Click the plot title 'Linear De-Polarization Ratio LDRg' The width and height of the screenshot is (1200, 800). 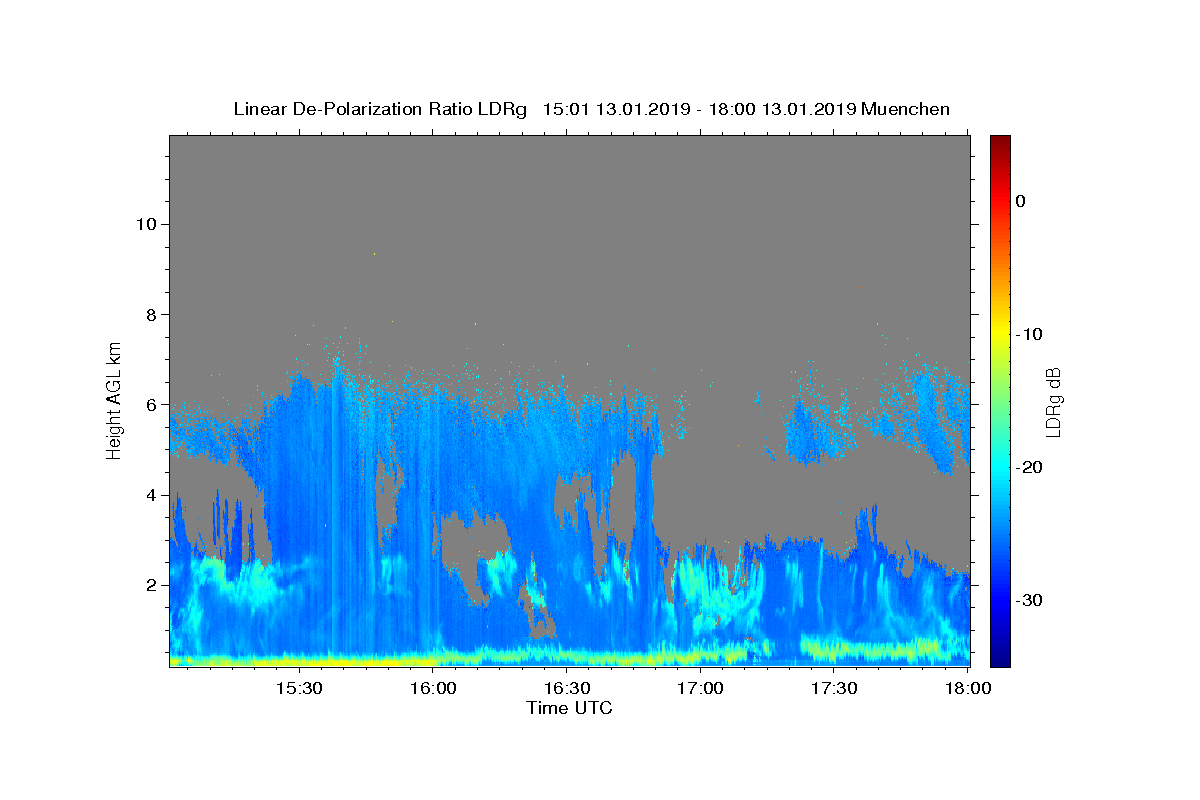[379, 109]
